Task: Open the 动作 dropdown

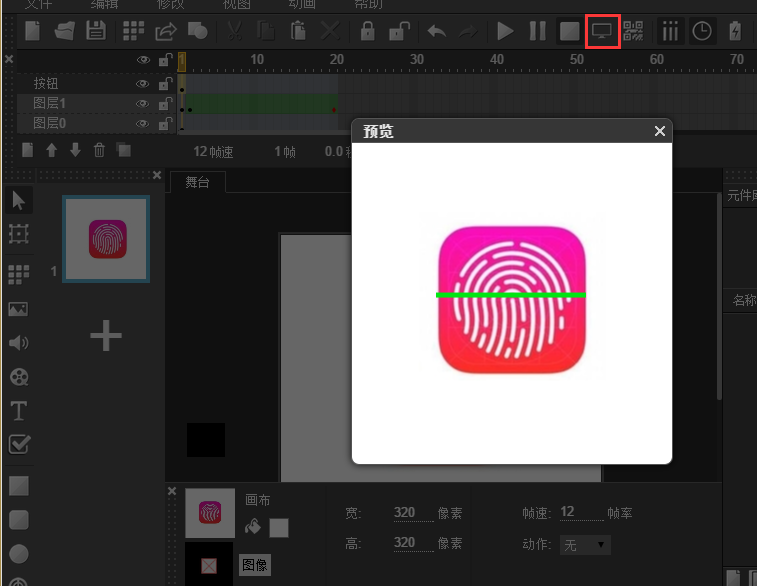Action: point(586,545)
